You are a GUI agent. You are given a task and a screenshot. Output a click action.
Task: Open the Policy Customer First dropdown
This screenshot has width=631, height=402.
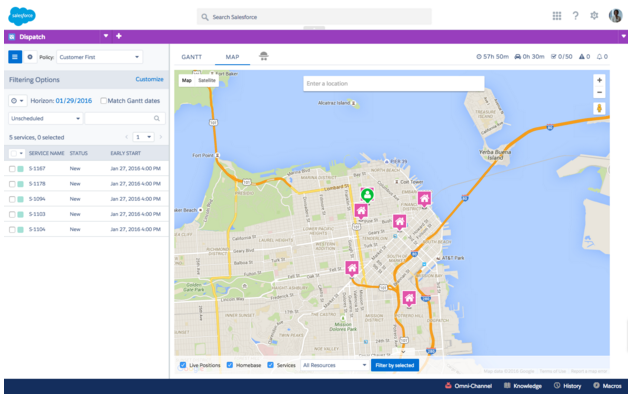tap(100, 57)
